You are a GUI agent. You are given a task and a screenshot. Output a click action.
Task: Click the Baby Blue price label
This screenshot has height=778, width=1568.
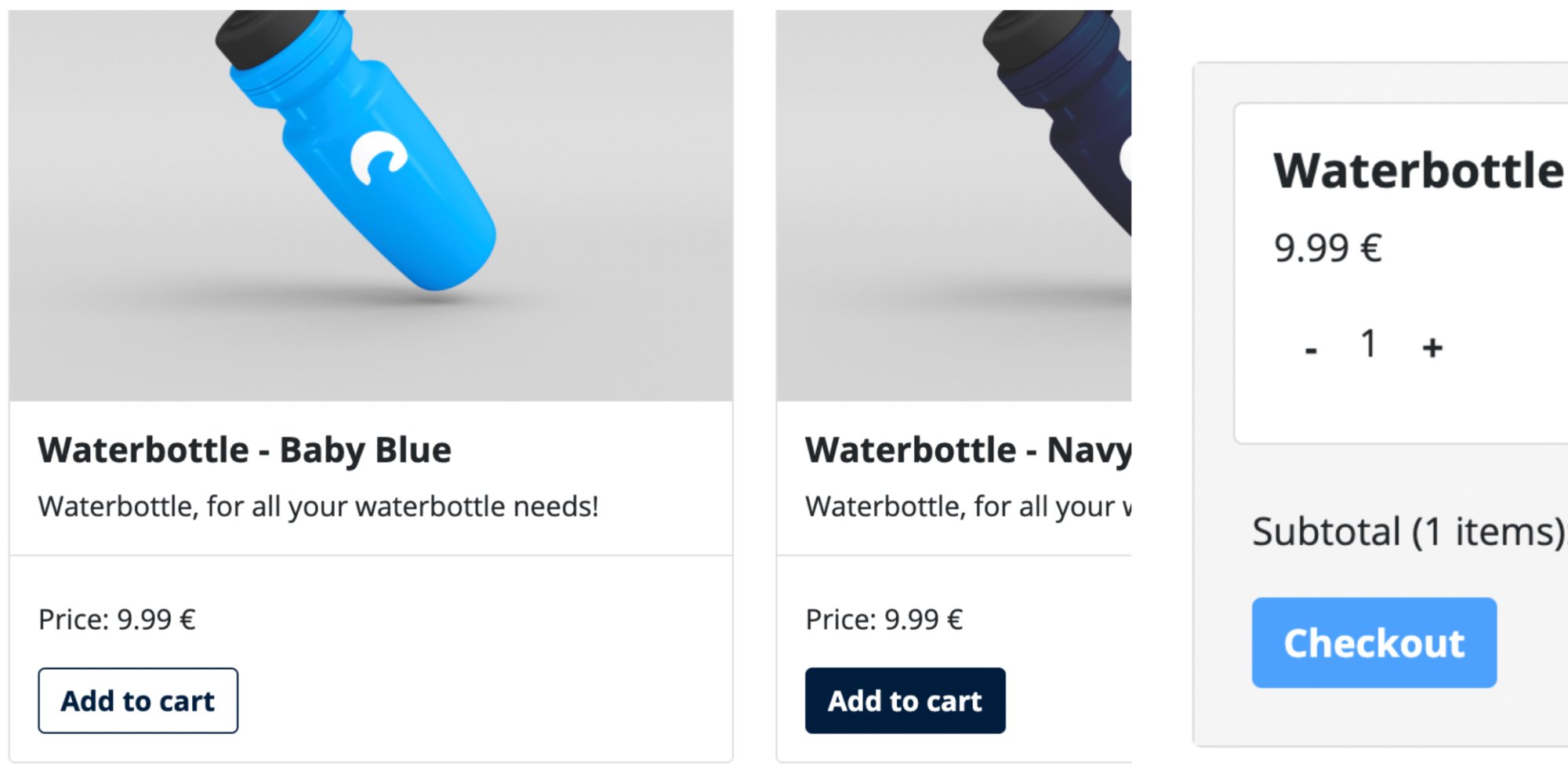point(117,620)
